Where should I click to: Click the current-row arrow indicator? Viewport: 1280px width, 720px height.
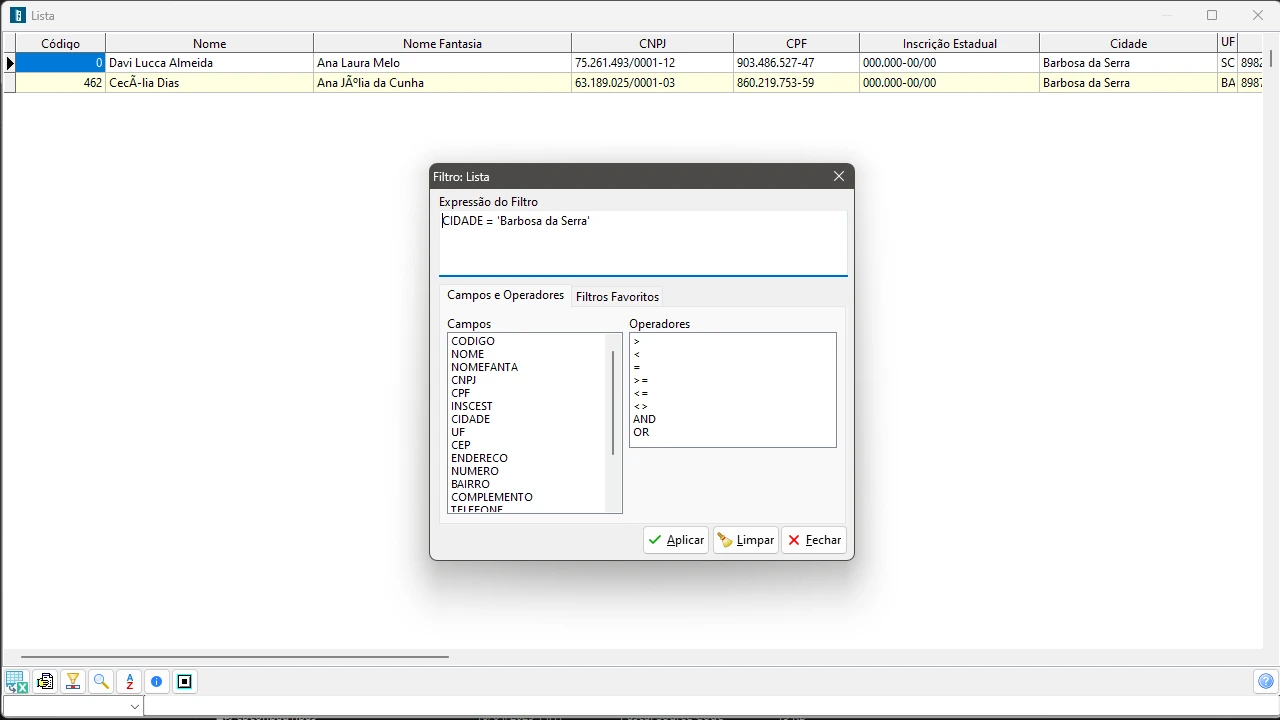click(9, 63)
